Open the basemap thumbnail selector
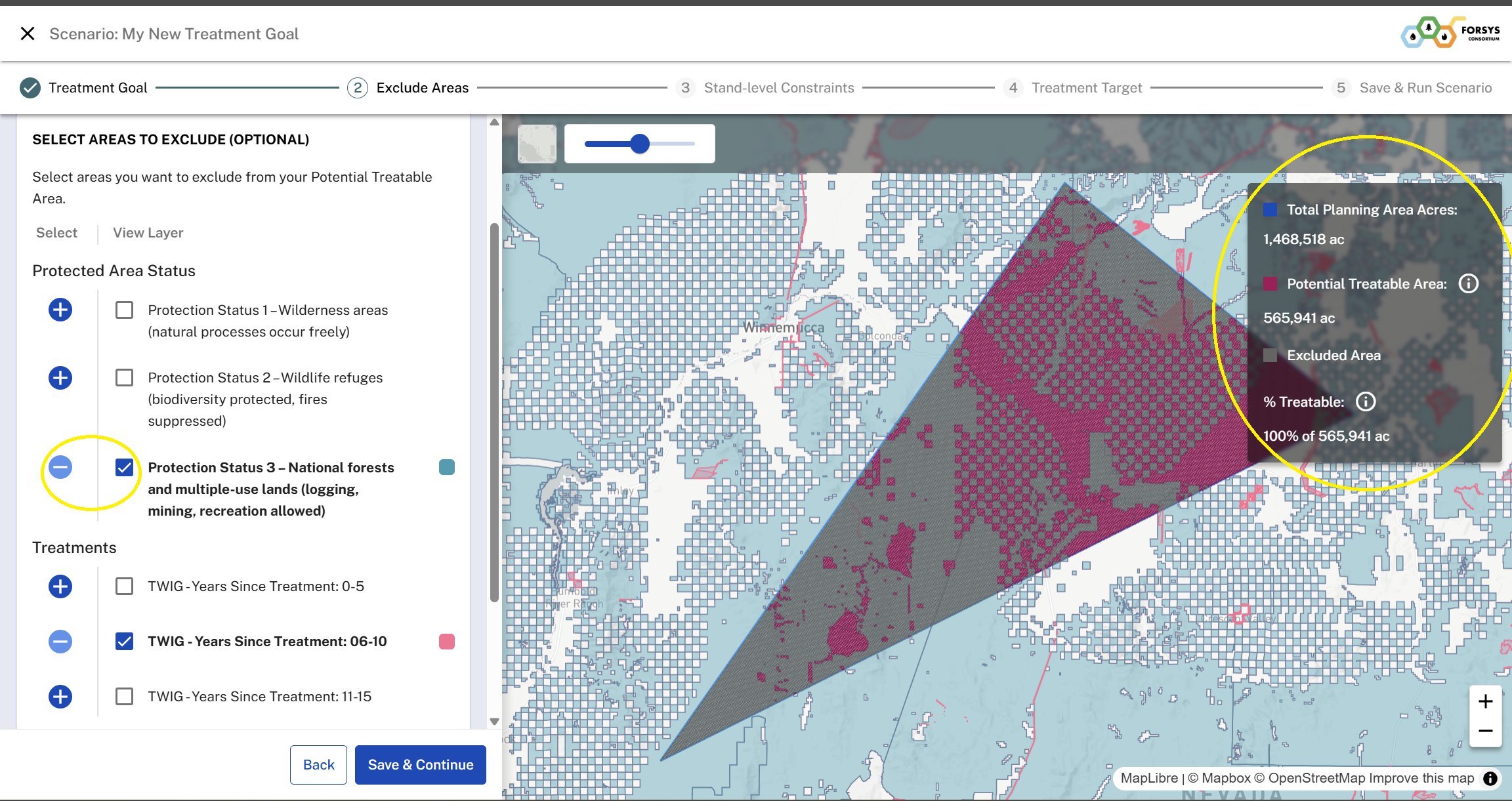Viewport: 1512px width, 801px height. [537, 144]
